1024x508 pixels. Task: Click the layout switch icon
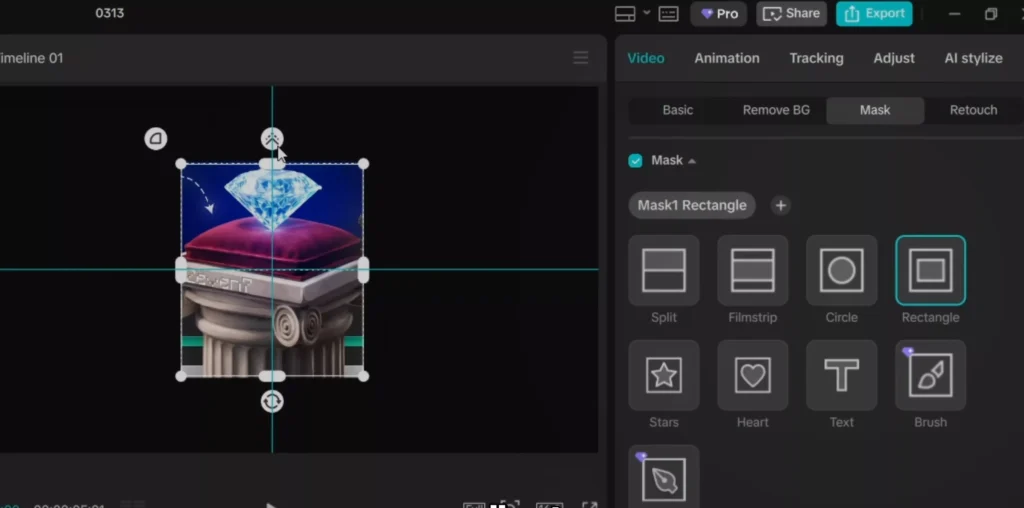[625, 14]
